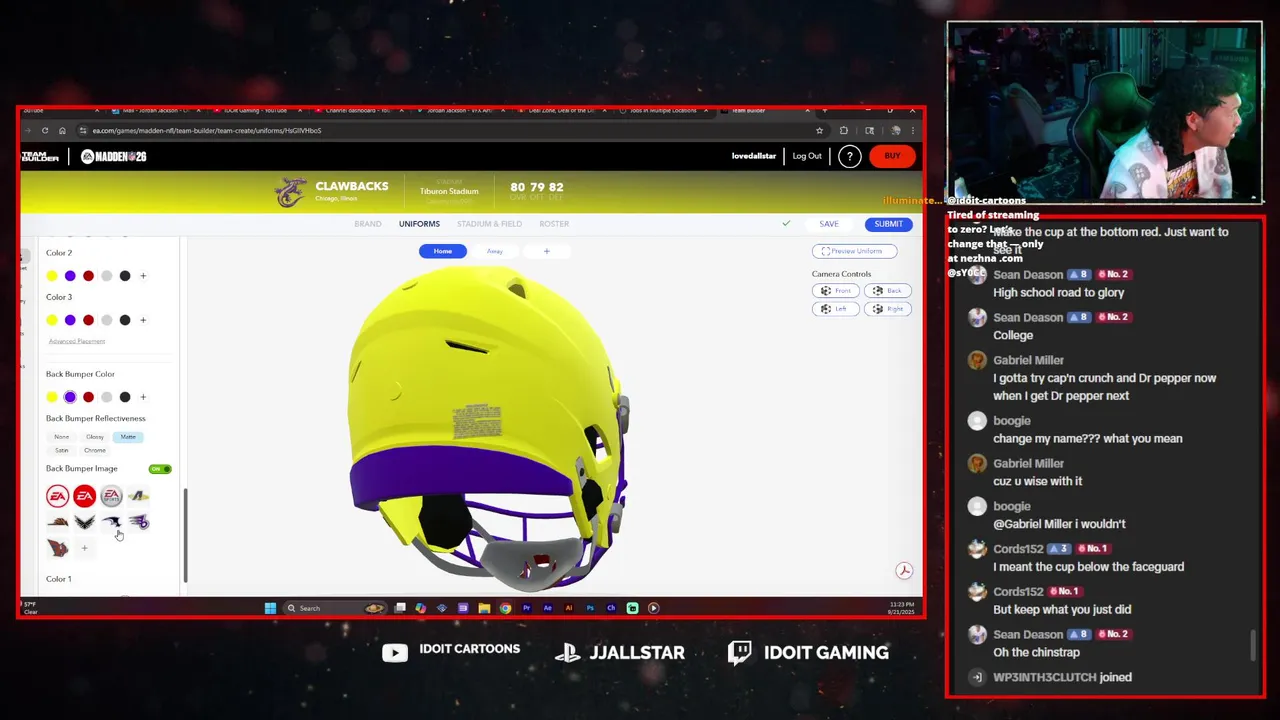Screen dimensions: 1280x720
Task: Open the Uniforms tab
Action: (x=419, y=224)
